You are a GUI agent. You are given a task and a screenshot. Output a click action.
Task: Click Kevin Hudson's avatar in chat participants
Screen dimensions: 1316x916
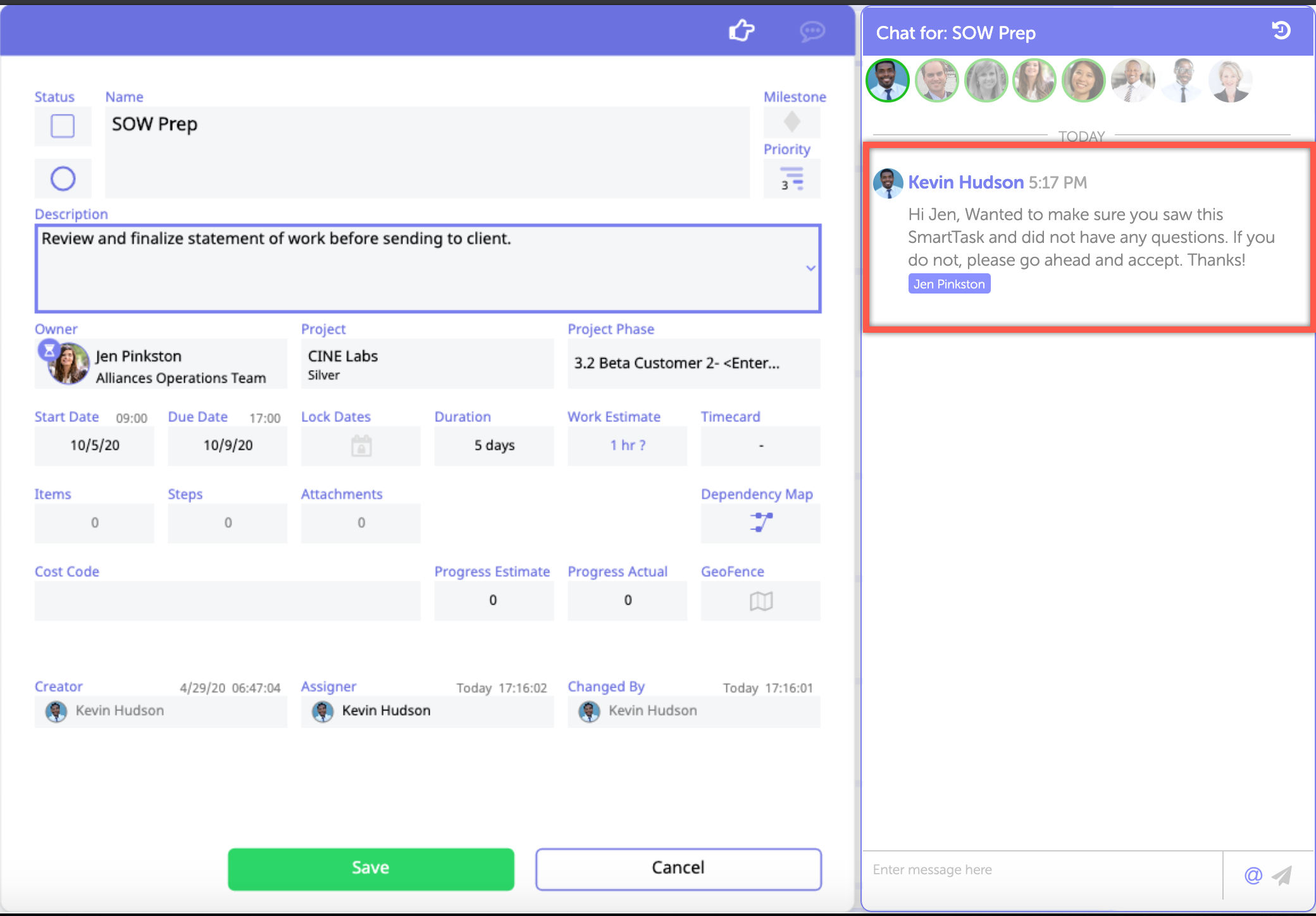tap(887, 80)
